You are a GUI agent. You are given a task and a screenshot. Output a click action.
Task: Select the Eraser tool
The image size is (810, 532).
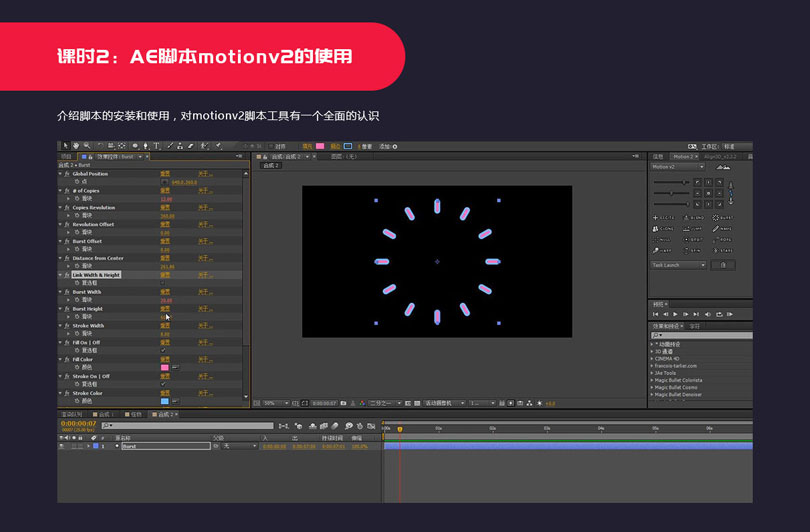(191, 146)
